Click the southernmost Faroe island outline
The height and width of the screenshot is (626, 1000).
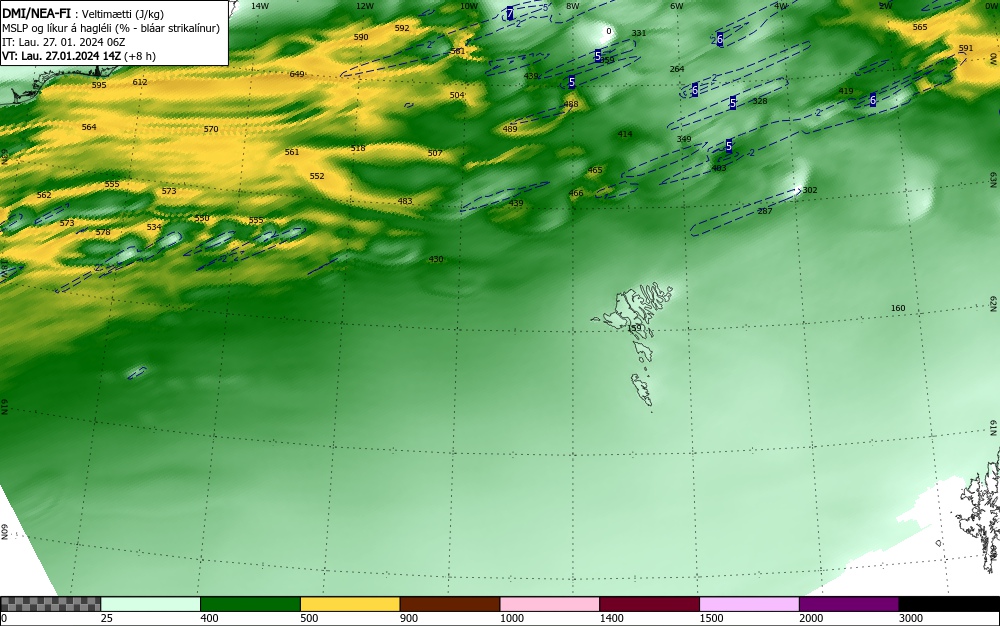(642, 389)
